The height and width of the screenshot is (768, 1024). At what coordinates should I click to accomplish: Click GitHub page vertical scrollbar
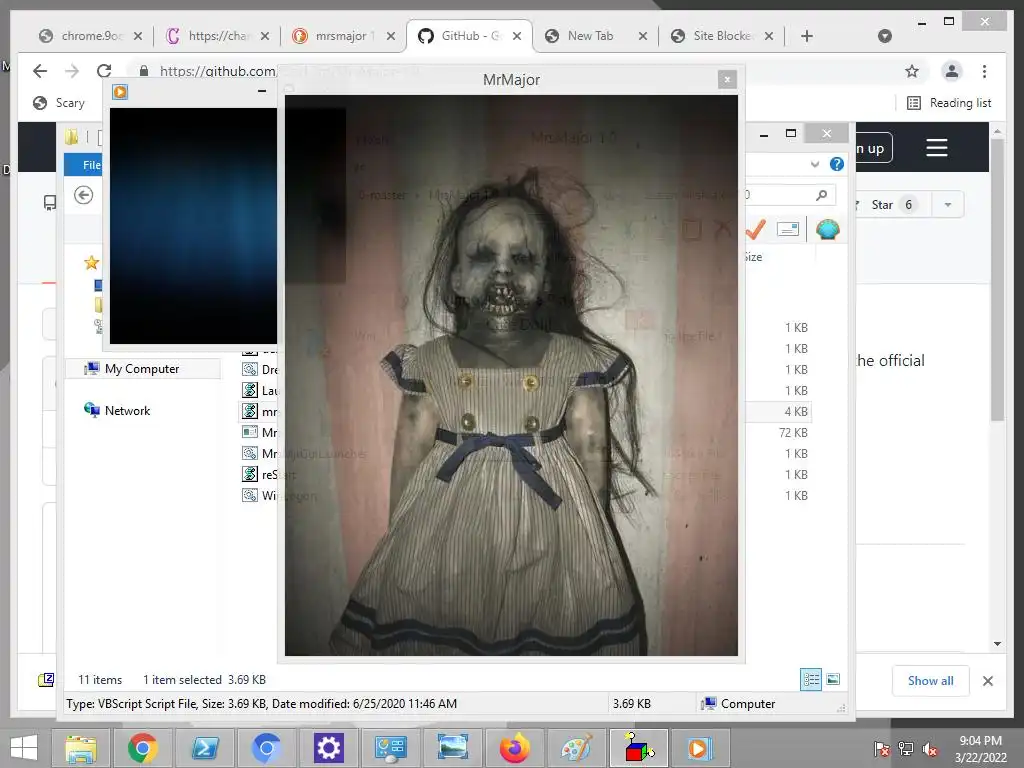pos(997,279)
